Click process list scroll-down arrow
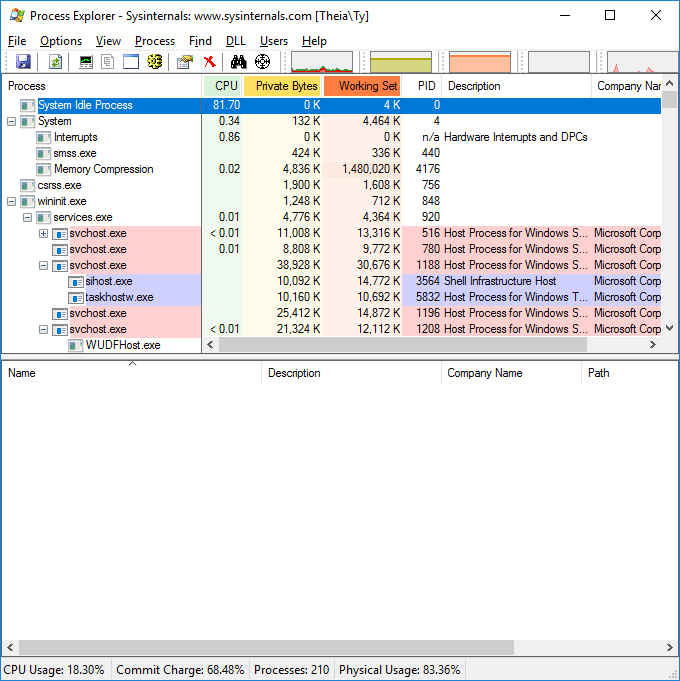Screen dimensions: 680x681 coord(670,328)
